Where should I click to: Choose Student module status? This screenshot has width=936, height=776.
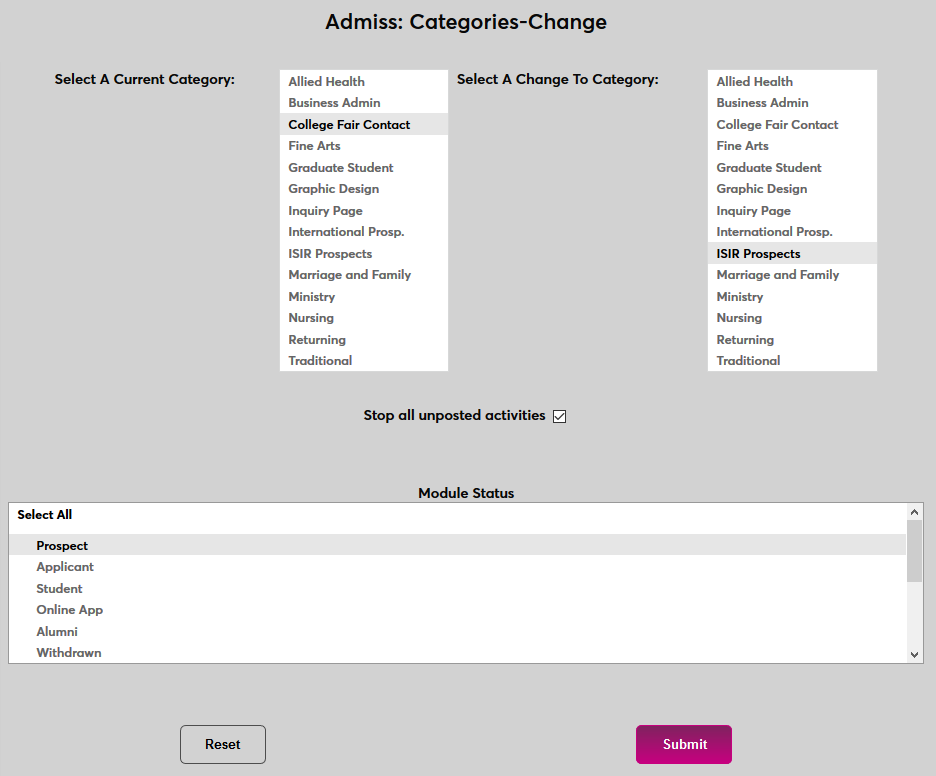click(59, 589)
